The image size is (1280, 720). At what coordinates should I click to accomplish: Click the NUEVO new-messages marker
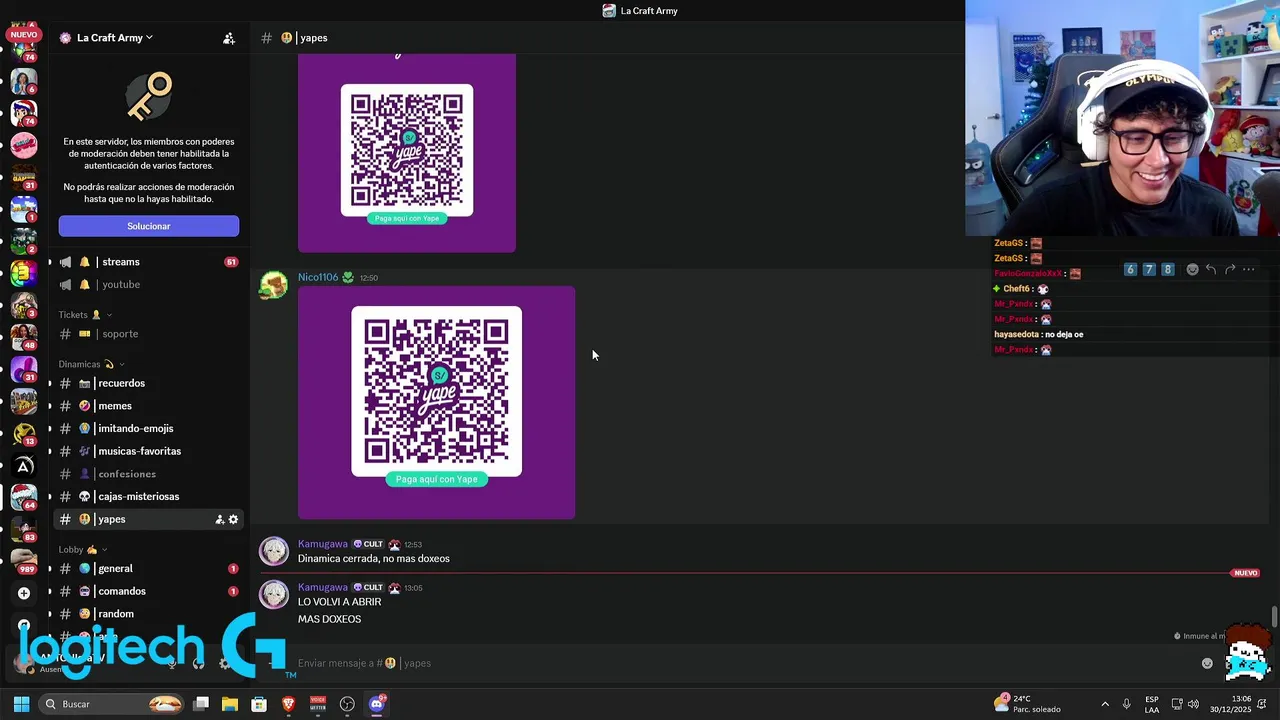[x=1245, y=573]
